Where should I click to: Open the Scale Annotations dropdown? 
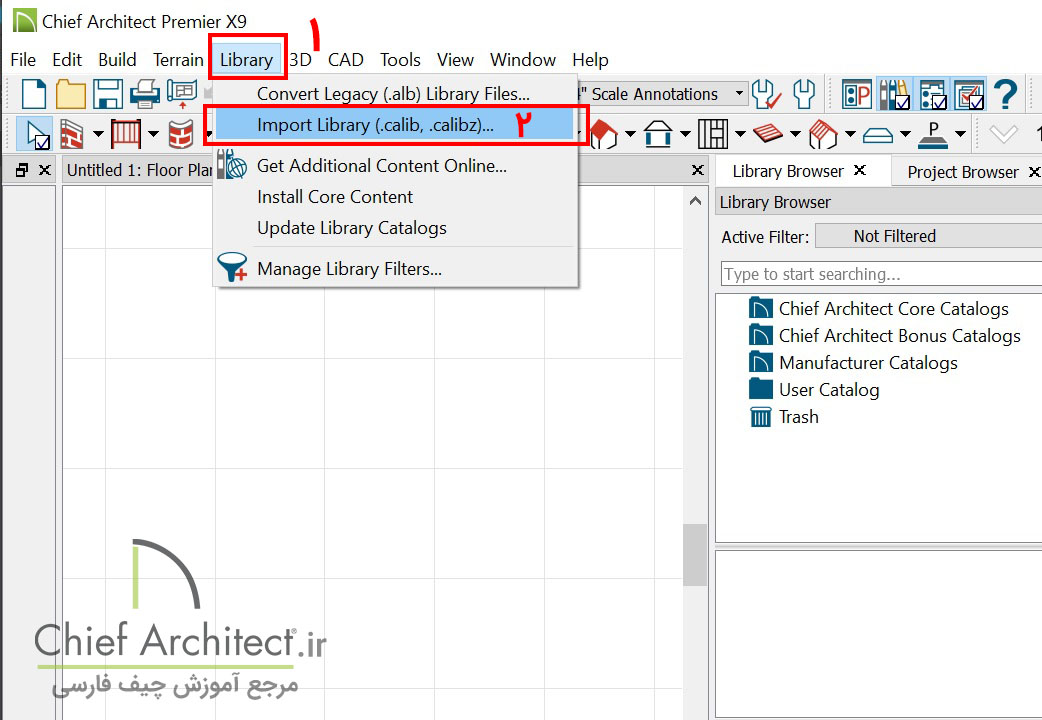pyautogui.click(x=739, y=94)
